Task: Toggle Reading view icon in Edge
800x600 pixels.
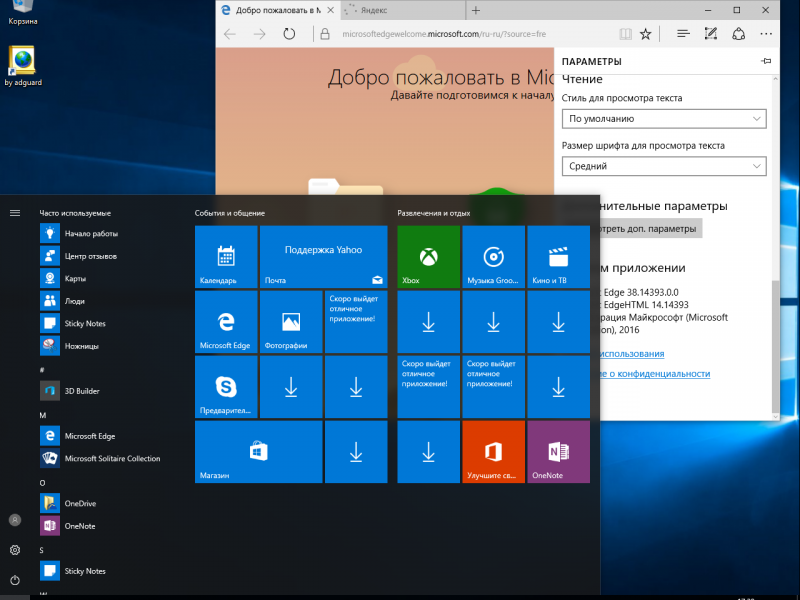Action: [625, 34]
